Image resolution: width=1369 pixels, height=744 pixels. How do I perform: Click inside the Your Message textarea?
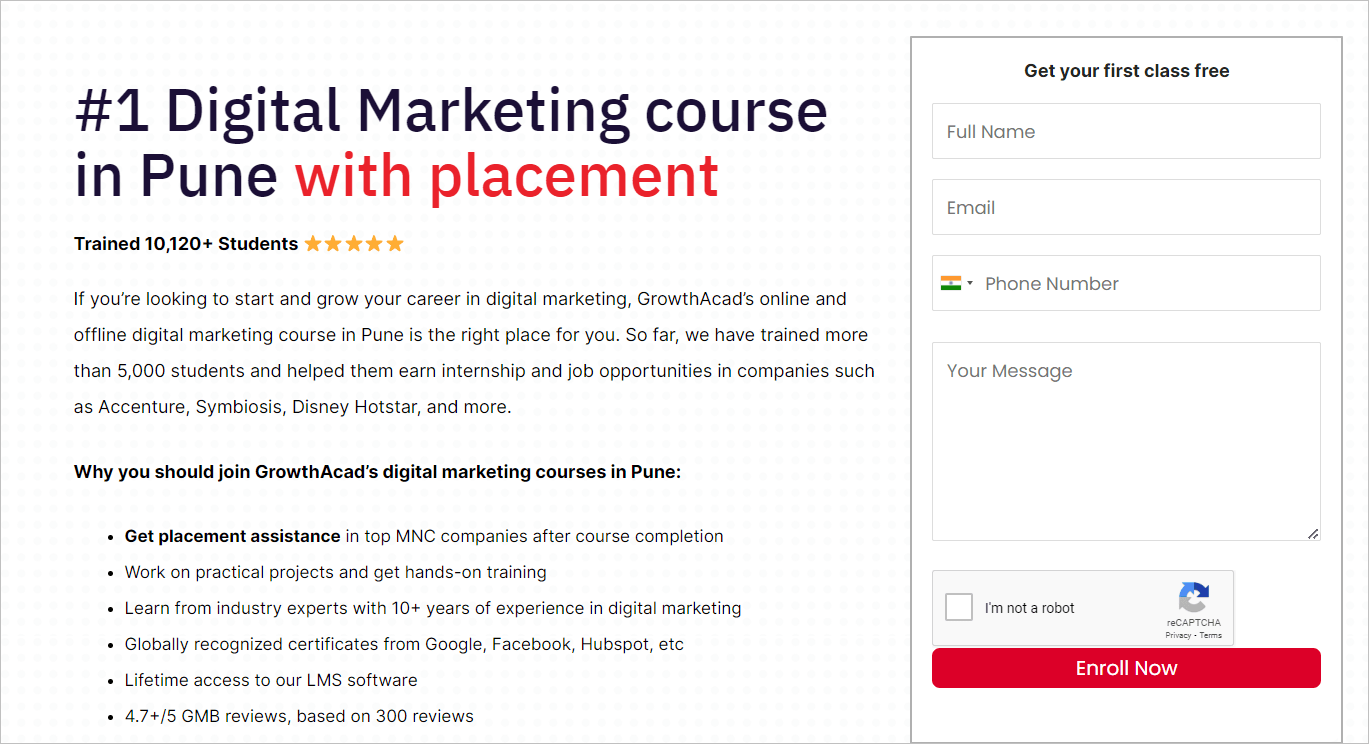(x=1126, y=441)
